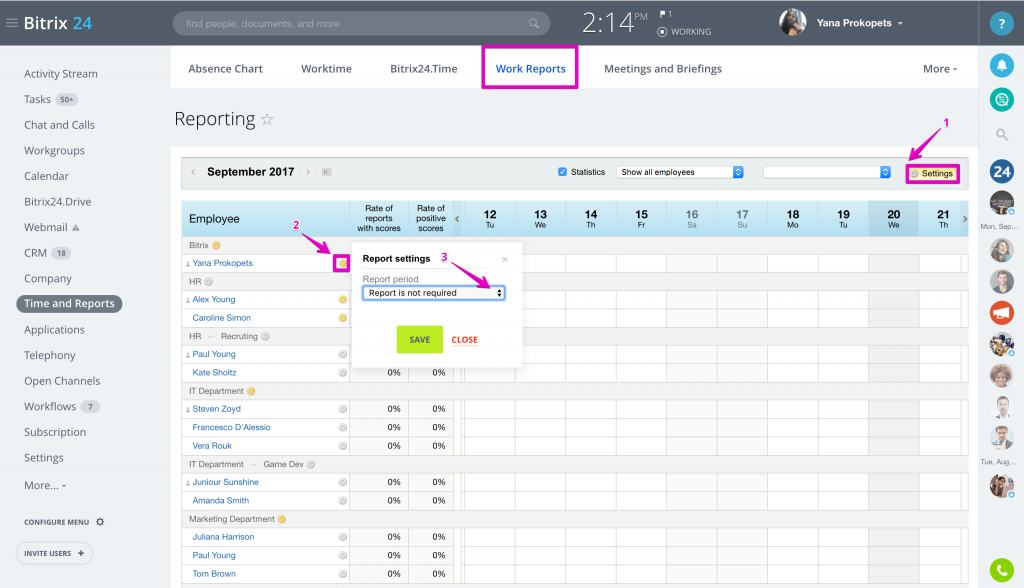Viewport: 1024px width, 588px height.
Task: Open report settings icon for Amanda Smith
Action: point(342,500)
